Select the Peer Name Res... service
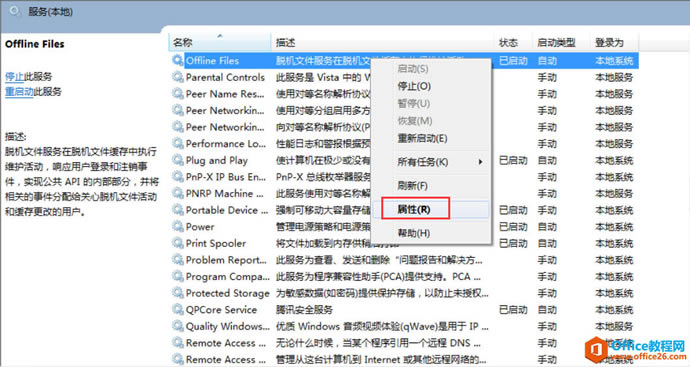690x367 pixels. coord(225,94)
